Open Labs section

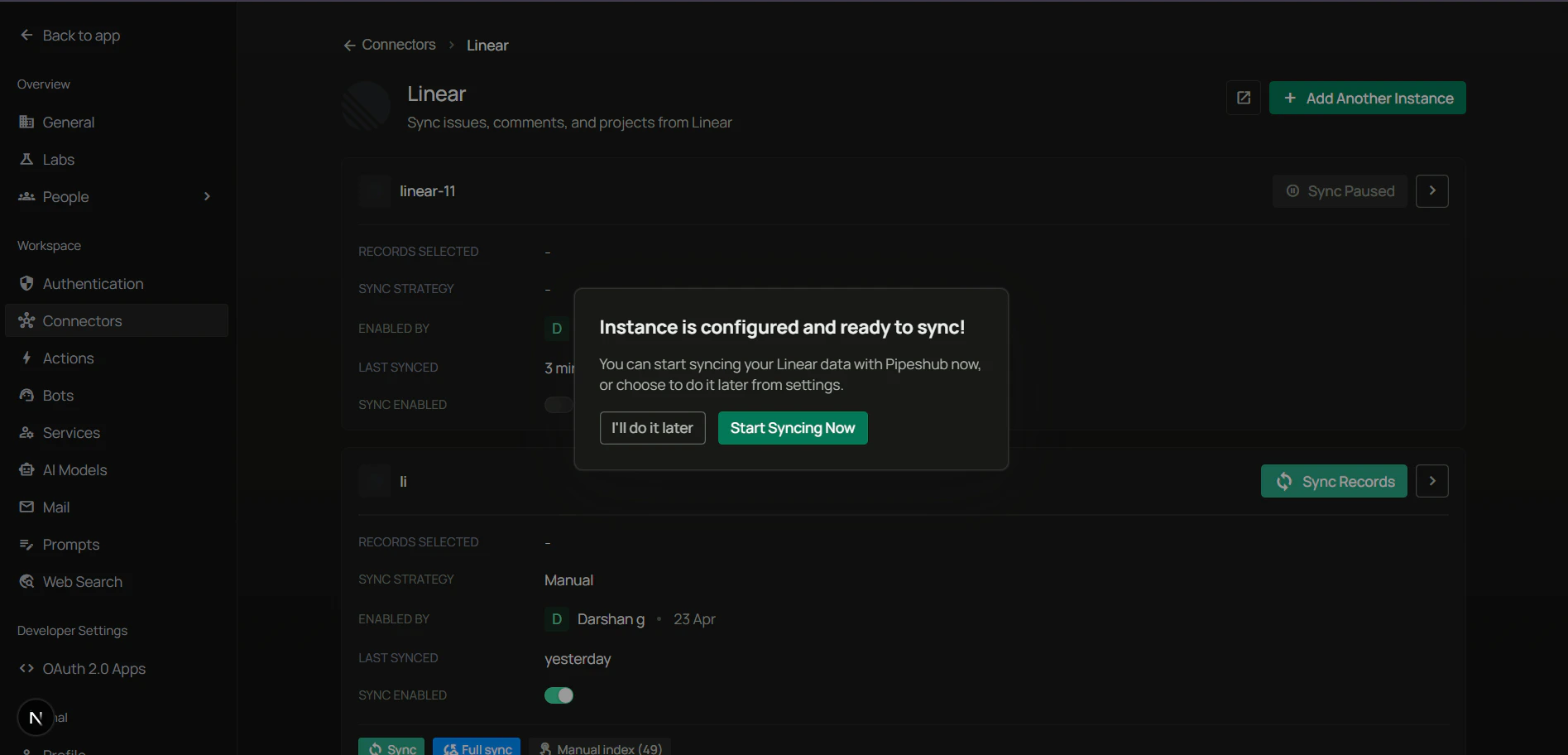click(x=117, y=160)
